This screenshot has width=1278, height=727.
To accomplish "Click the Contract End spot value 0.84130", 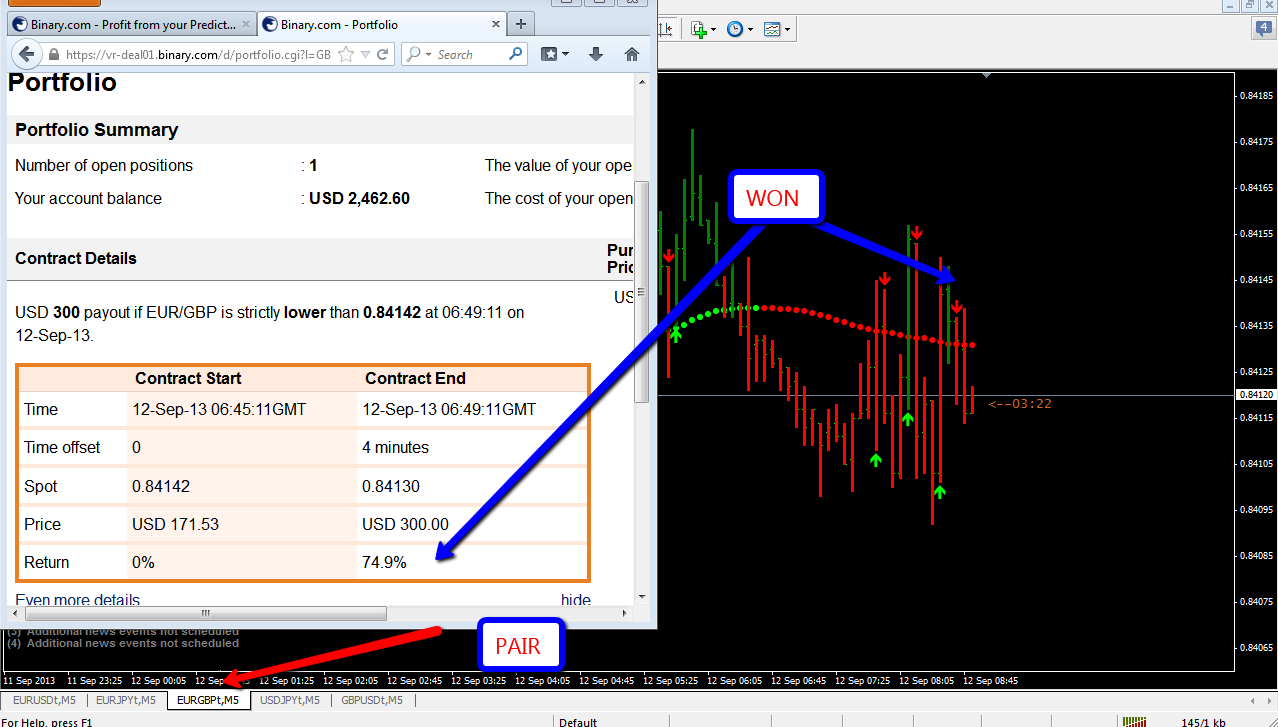I will 391,486.
